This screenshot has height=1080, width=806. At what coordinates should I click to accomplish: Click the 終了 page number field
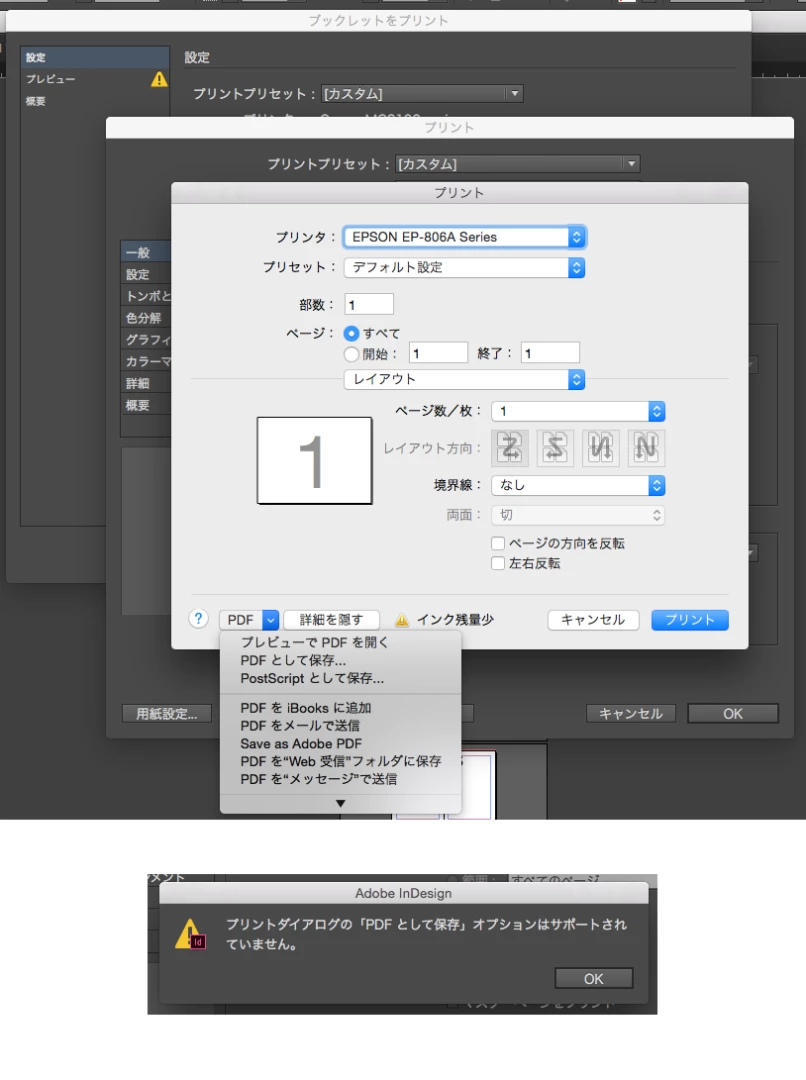click(x=550, y=353)
